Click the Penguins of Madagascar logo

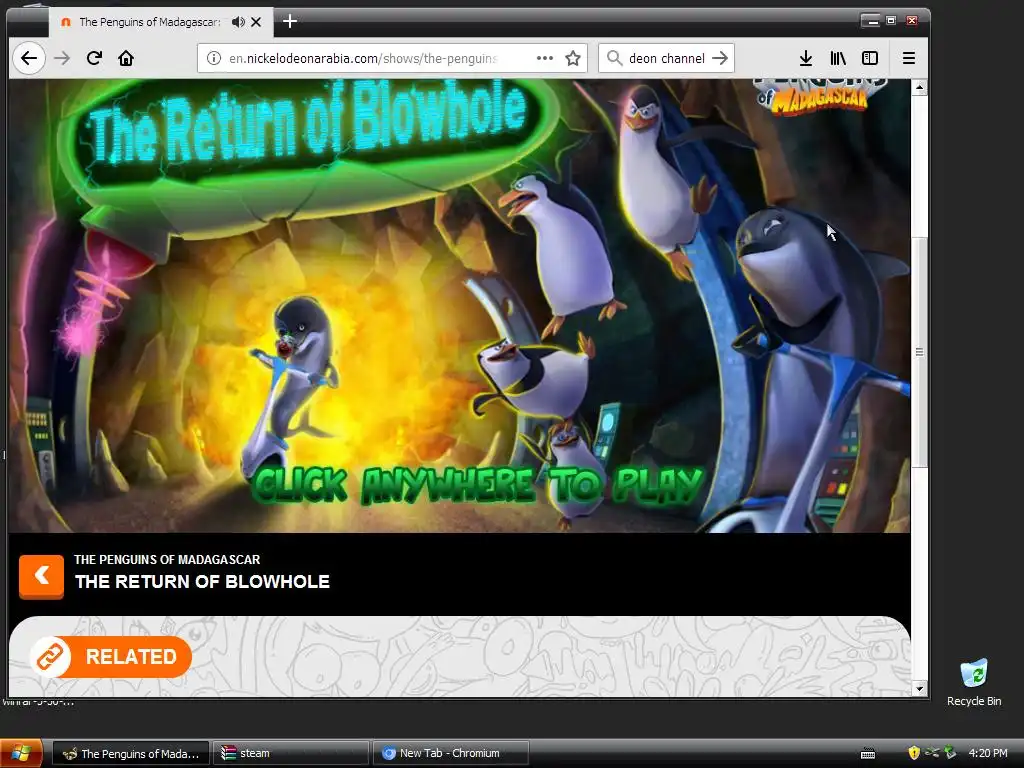click(x=820, y=97)
